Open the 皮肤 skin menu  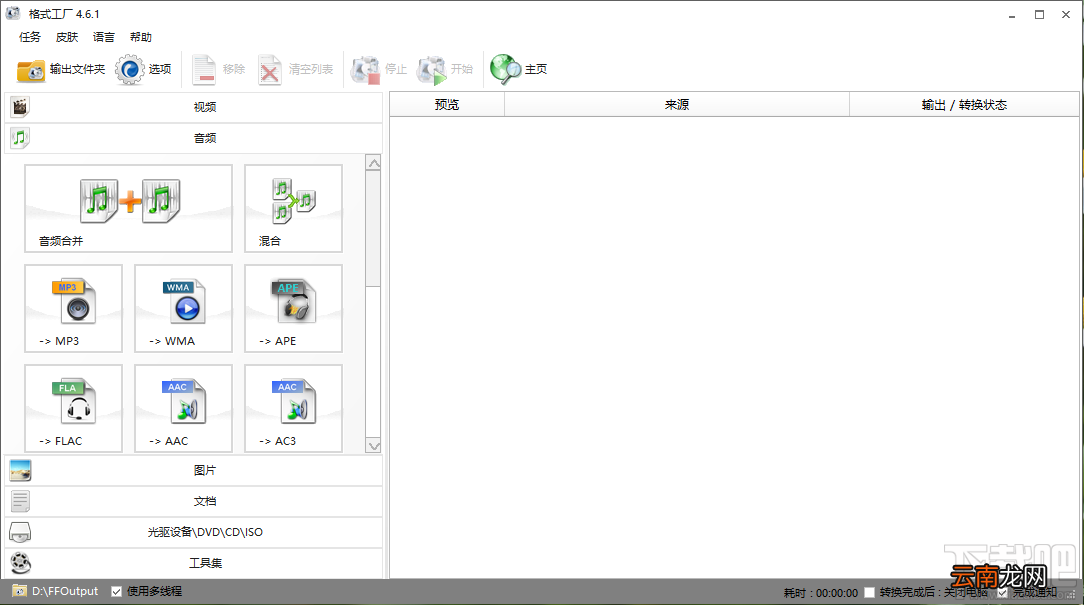[67, 37]
